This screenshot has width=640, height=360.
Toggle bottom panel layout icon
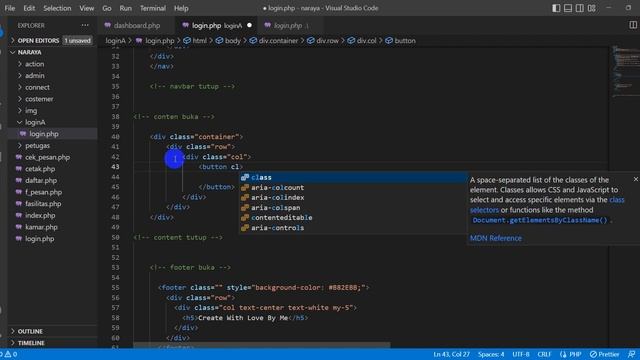pyautogui.click(x=568, y=8)
